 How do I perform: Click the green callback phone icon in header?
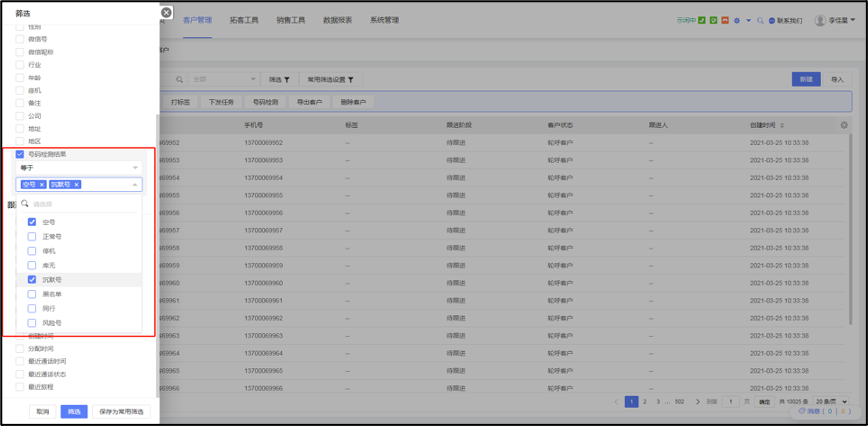(713, 20)
